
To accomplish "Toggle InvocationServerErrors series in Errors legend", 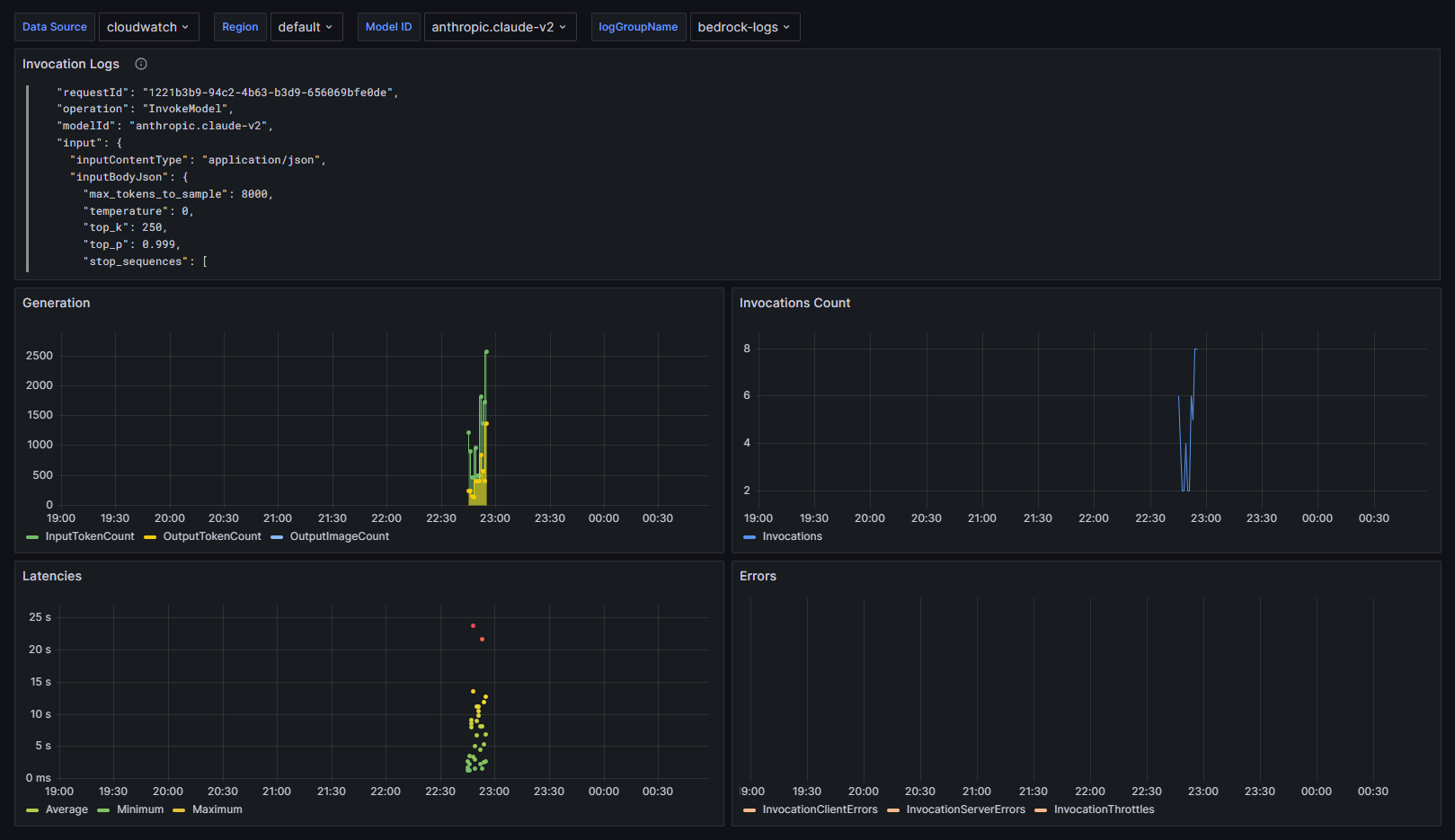I will [x=965, y=809].
